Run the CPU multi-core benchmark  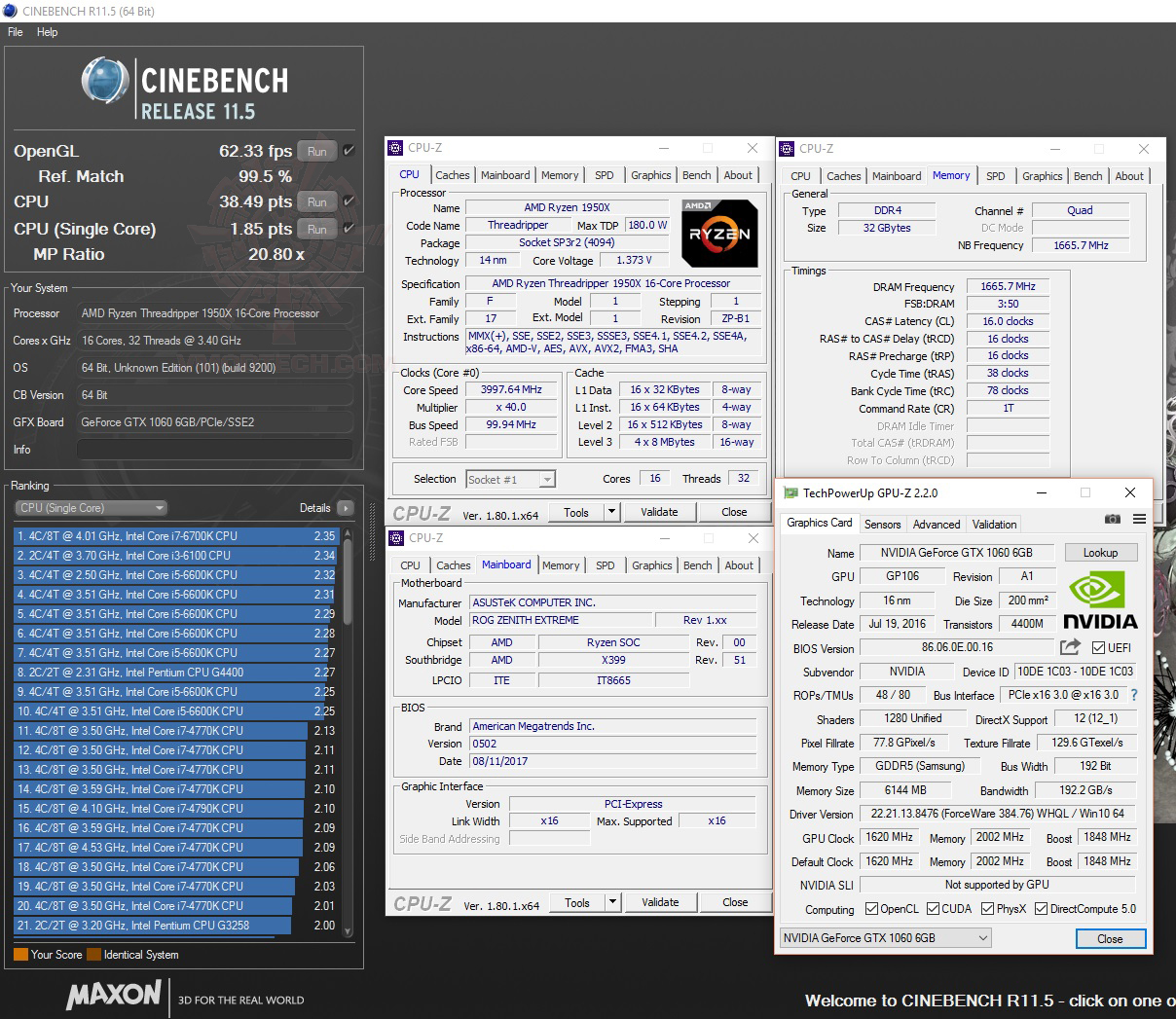316,201
